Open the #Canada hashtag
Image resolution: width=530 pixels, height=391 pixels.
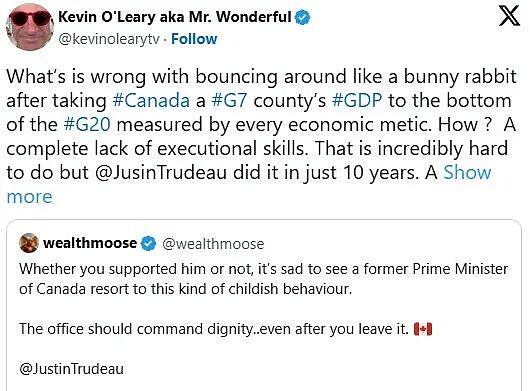[151, 101]
